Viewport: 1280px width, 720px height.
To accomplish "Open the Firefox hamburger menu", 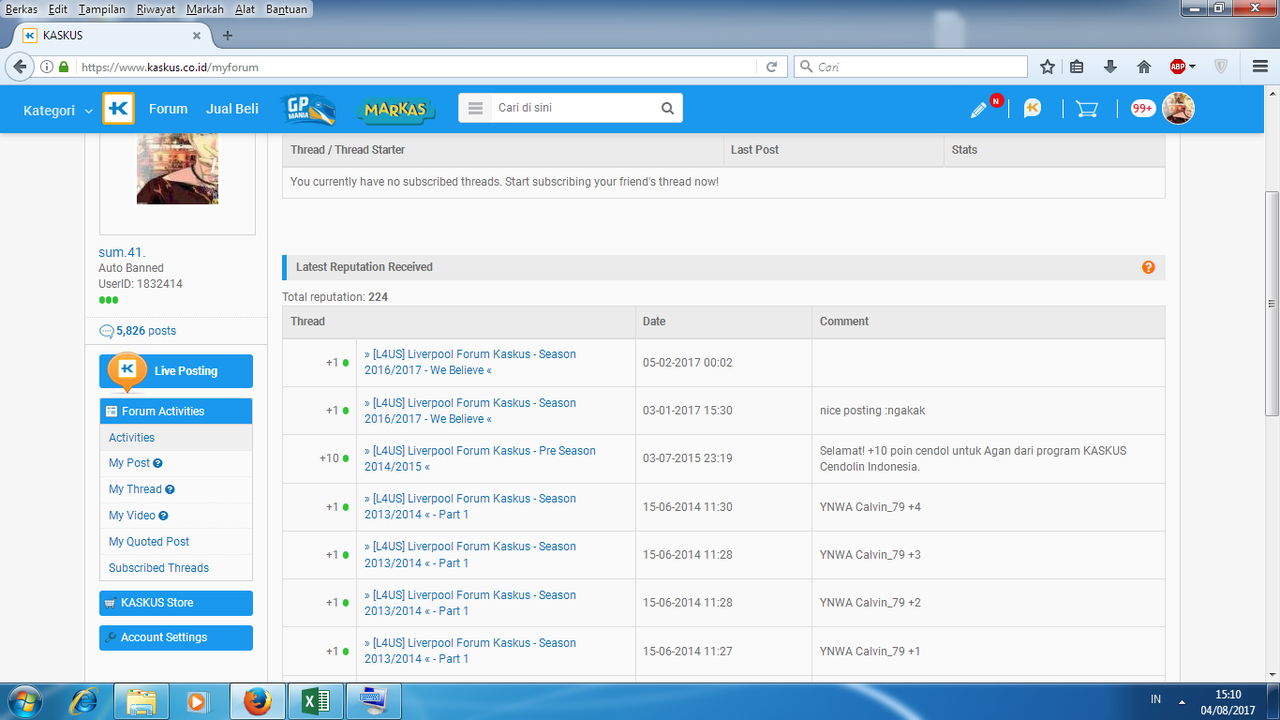I will [x=1261, y=67].
